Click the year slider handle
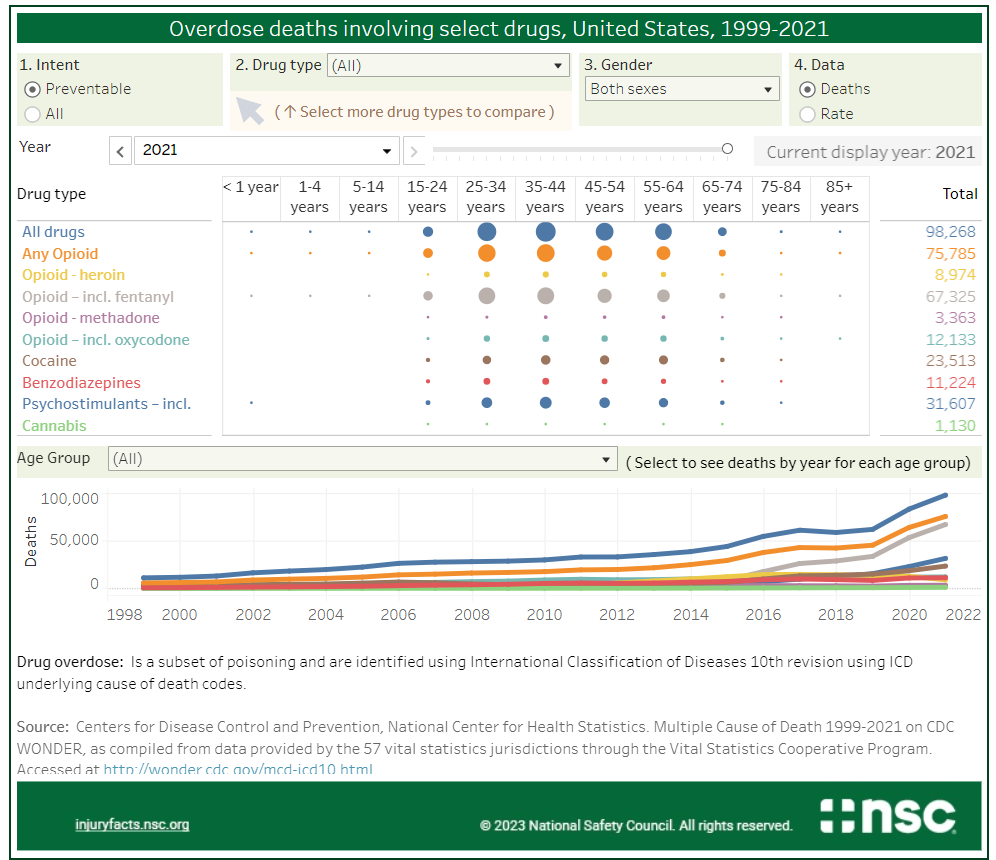The height and width of the screenshot is (860, 996). coord(727,149)
